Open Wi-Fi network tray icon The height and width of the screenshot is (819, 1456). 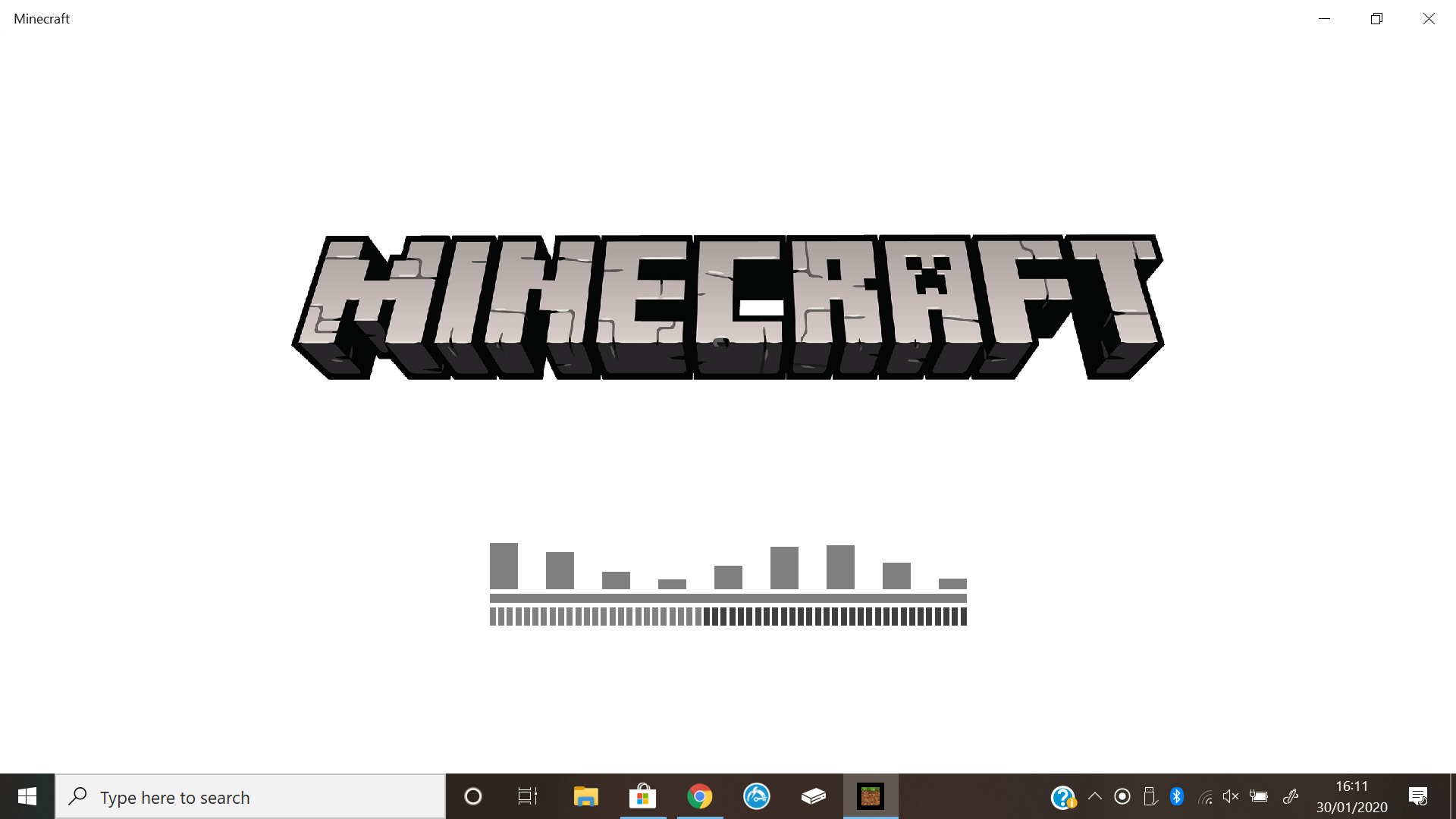pos(1205,797)
